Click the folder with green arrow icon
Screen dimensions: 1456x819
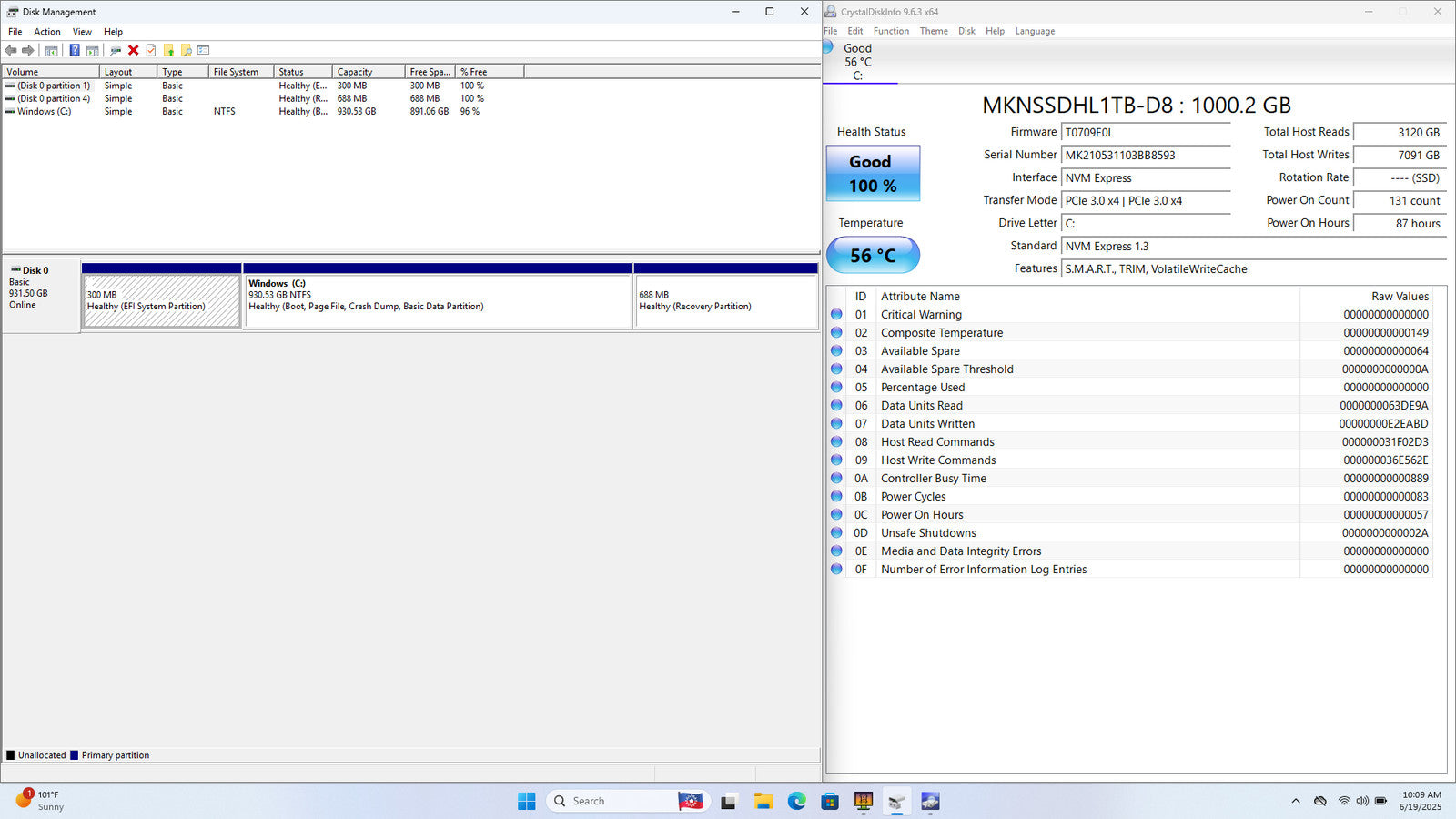point(168,50)
